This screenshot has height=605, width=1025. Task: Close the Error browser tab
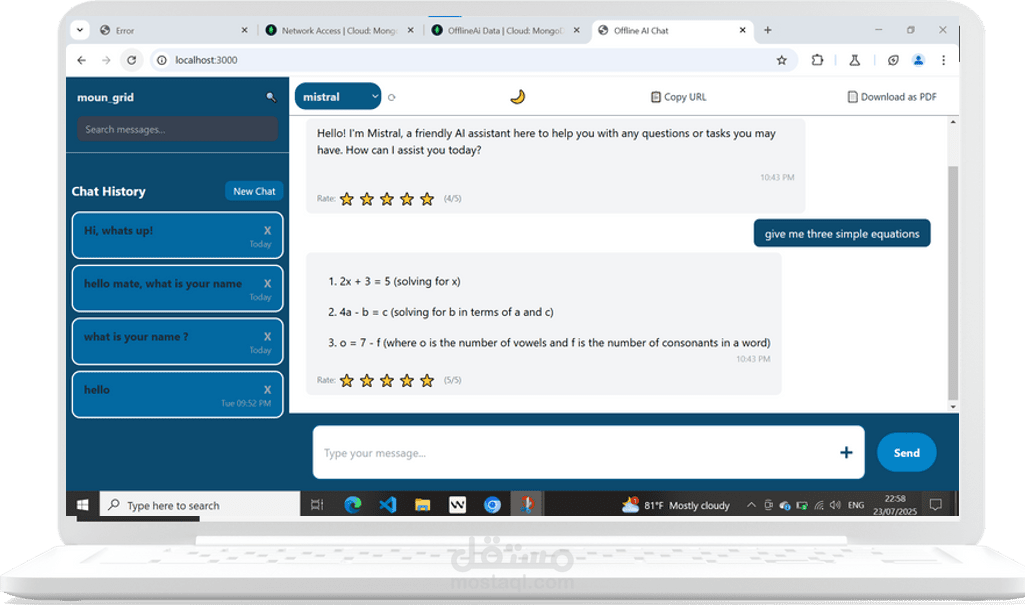pyautogui.click(x=244, y=30)
